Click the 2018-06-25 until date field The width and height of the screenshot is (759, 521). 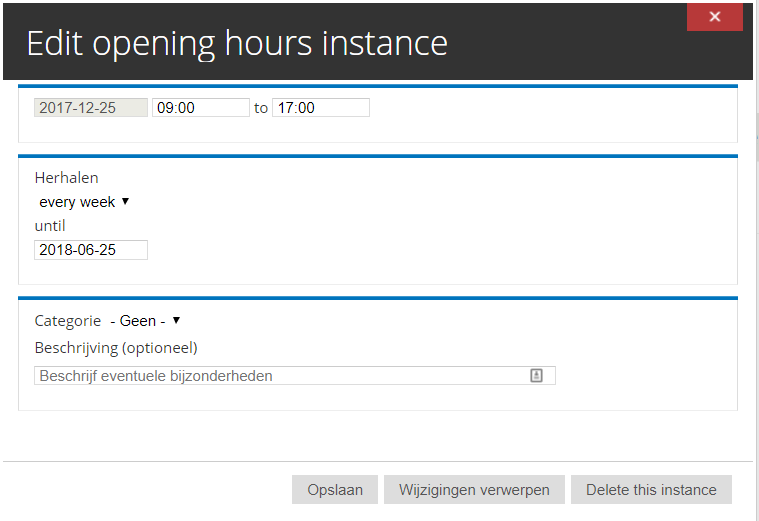pos(91,250)
